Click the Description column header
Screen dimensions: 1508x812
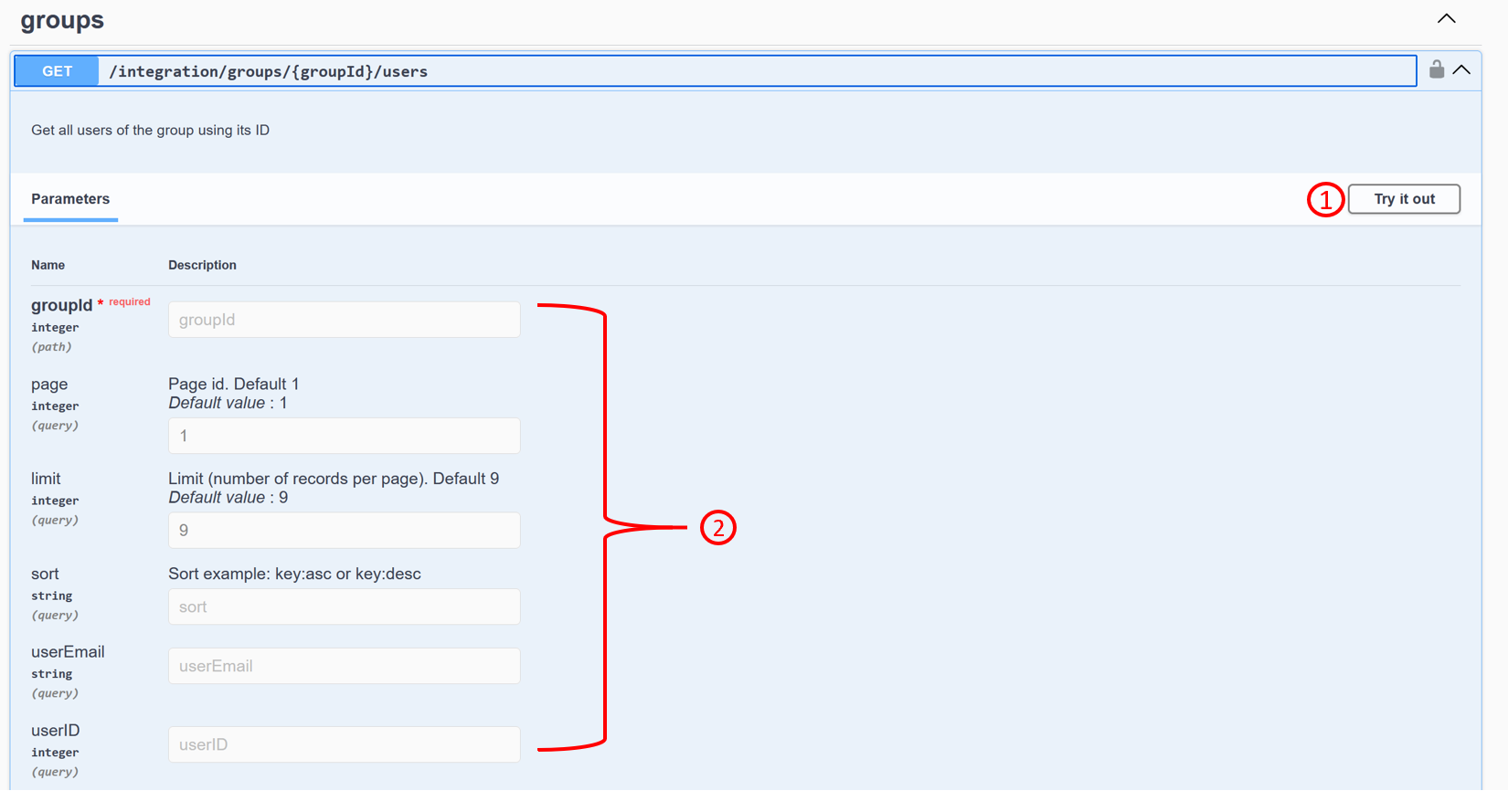pyautogui.click(x=202, y=266)
